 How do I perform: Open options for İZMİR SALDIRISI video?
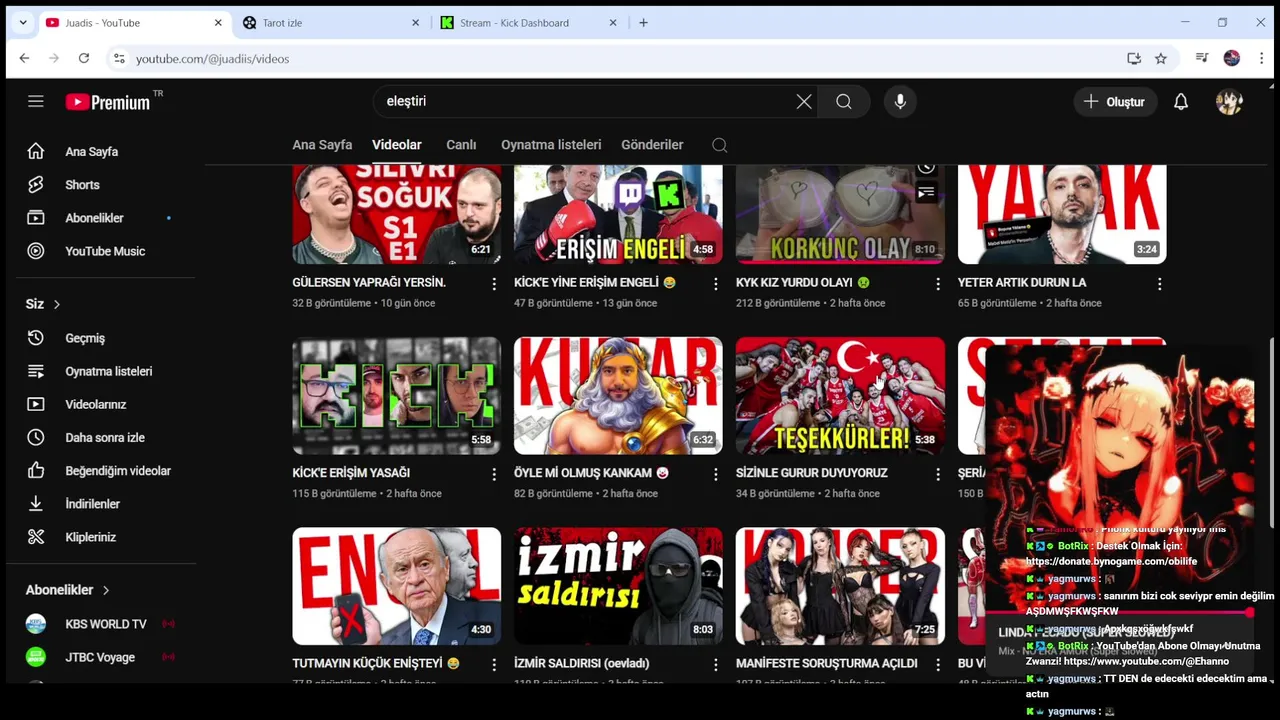(716, 664)
